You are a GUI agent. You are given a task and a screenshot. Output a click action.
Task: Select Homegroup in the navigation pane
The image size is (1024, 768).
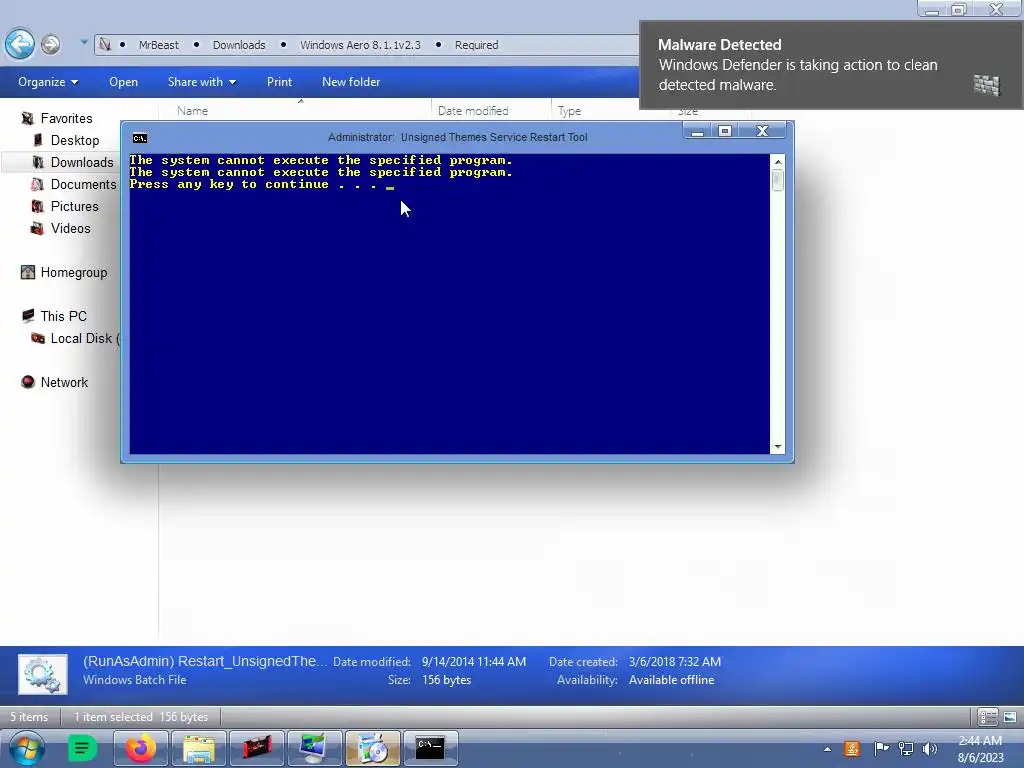point(73,272)
